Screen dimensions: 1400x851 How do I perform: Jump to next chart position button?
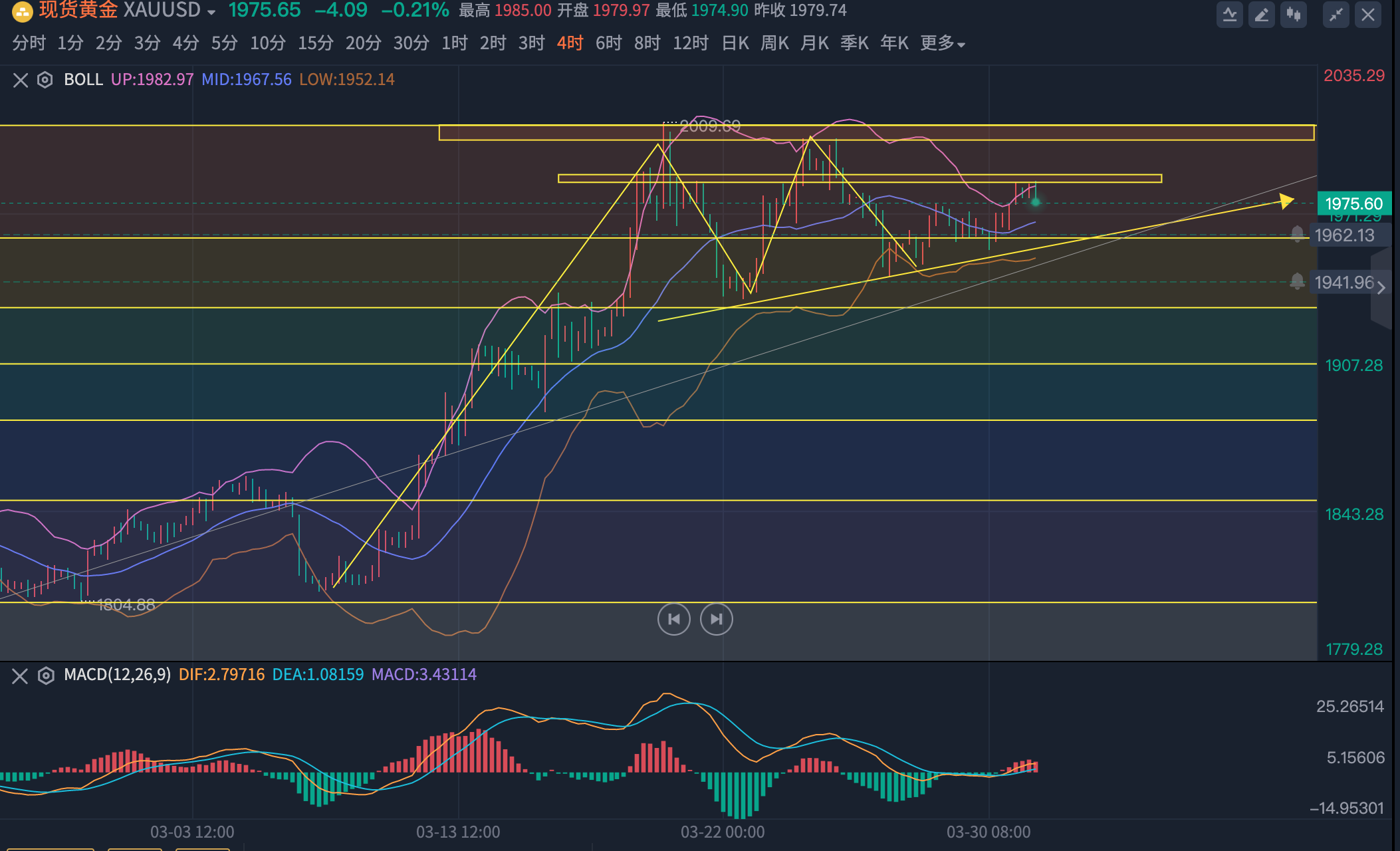pos(716,620)
